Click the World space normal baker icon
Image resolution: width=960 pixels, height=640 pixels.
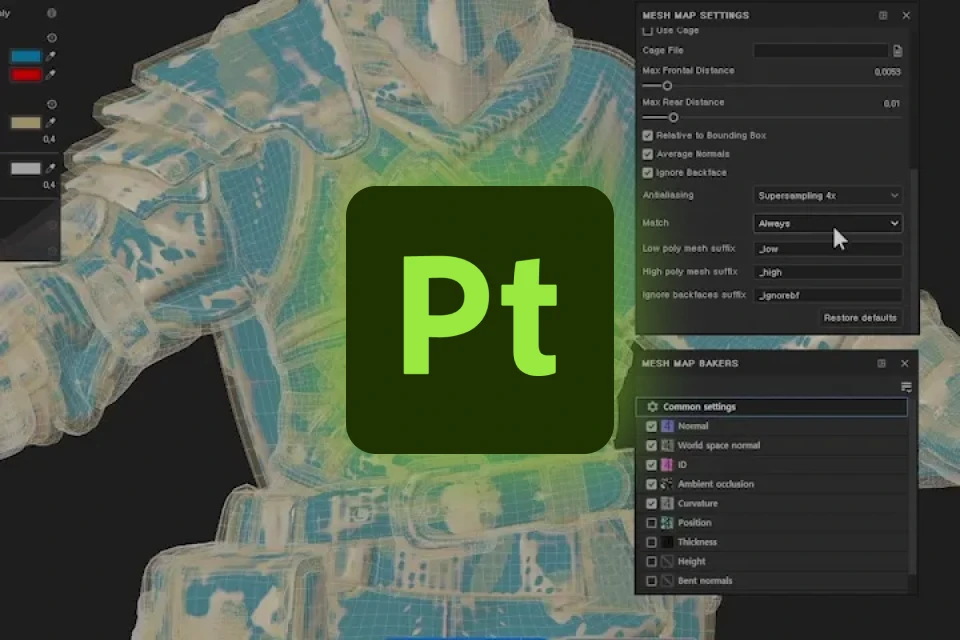tap(667, 445)
